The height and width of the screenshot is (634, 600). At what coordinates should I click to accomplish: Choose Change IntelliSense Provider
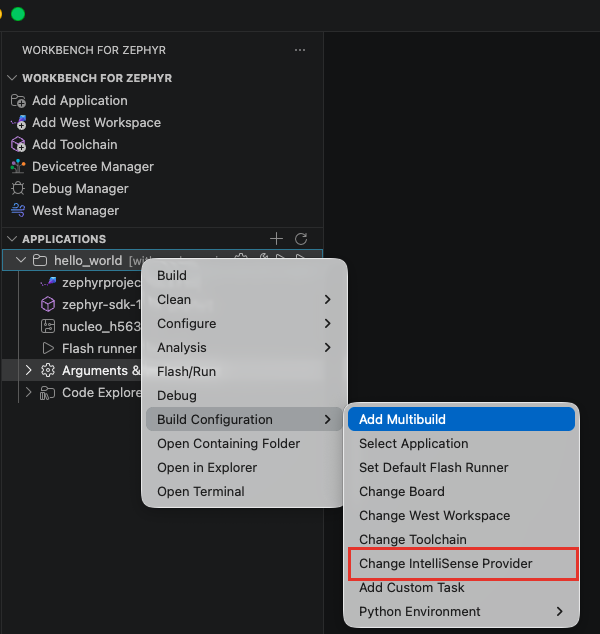pyautogui.click(x=463, y=564)
